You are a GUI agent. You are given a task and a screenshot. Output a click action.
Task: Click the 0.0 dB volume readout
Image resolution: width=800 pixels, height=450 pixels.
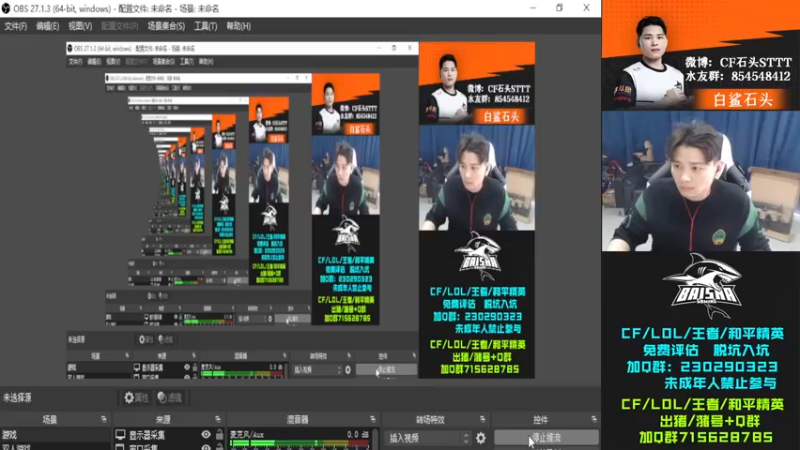point(358,434)
